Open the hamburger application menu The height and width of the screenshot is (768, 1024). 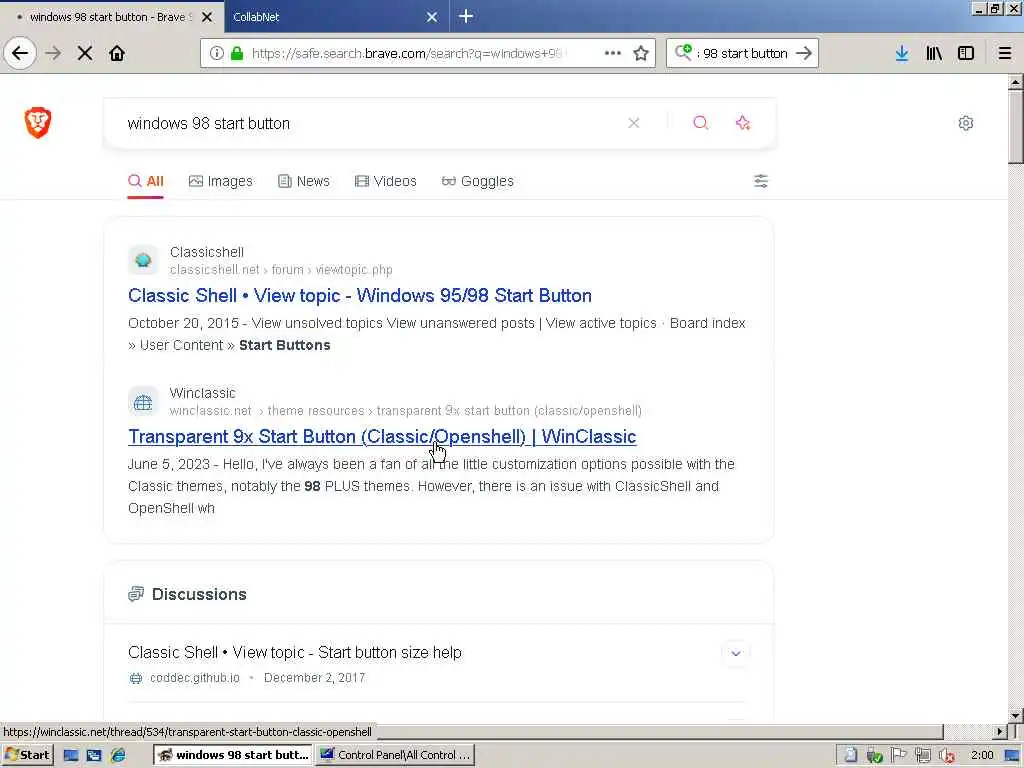tap(1005, 53)
